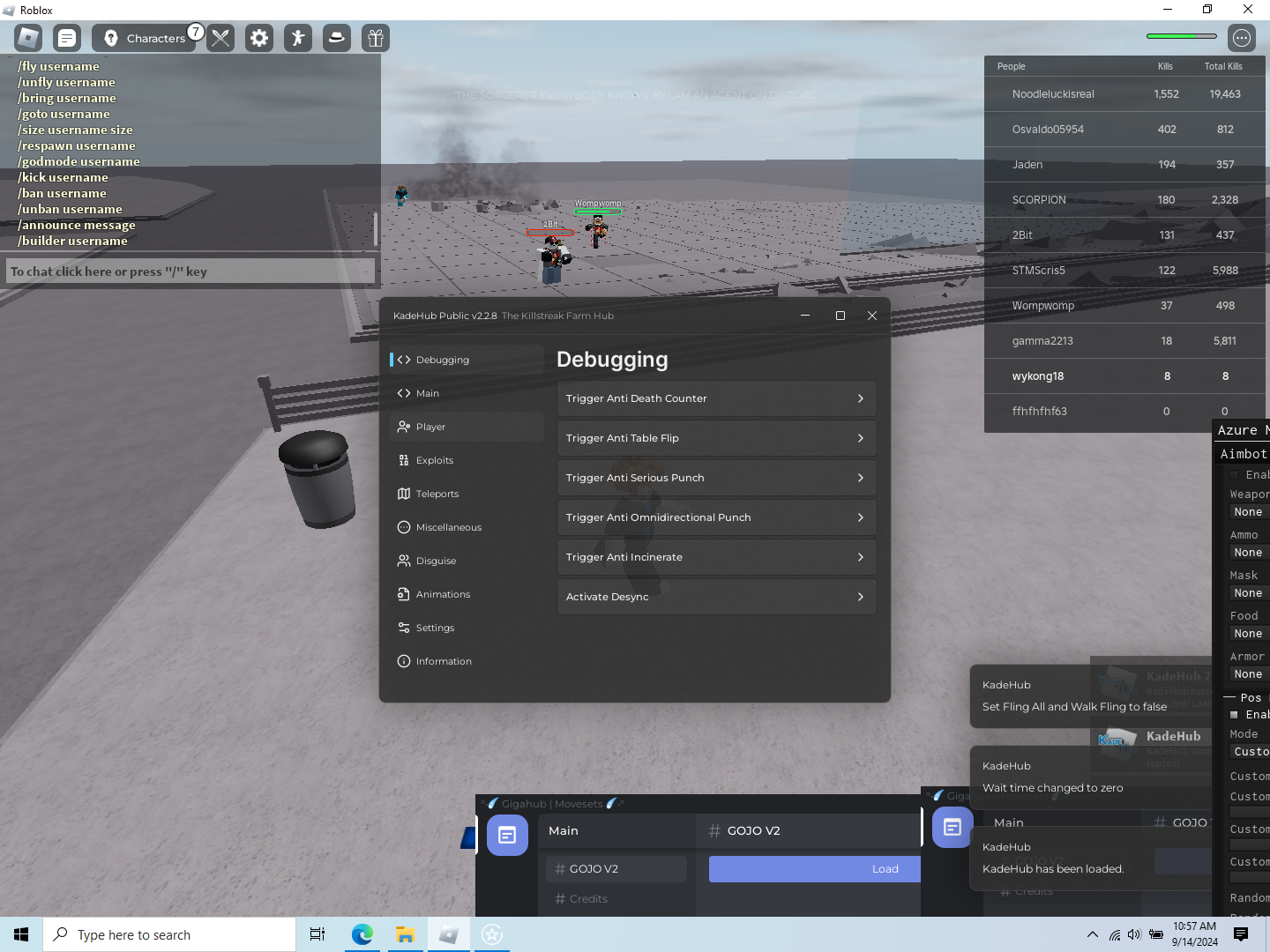Open the Ammo dropdown showing None
This screenshot has height=952, width=1270.
1250,553
